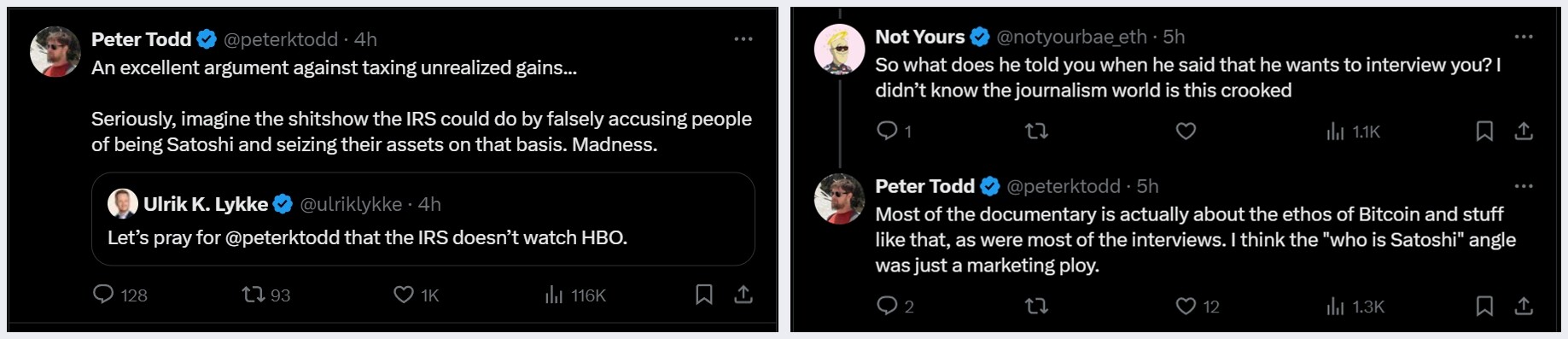Open the @notyourbae_eth profile handle
The height and width of the screenshot is (339, 1568).
1071,37
